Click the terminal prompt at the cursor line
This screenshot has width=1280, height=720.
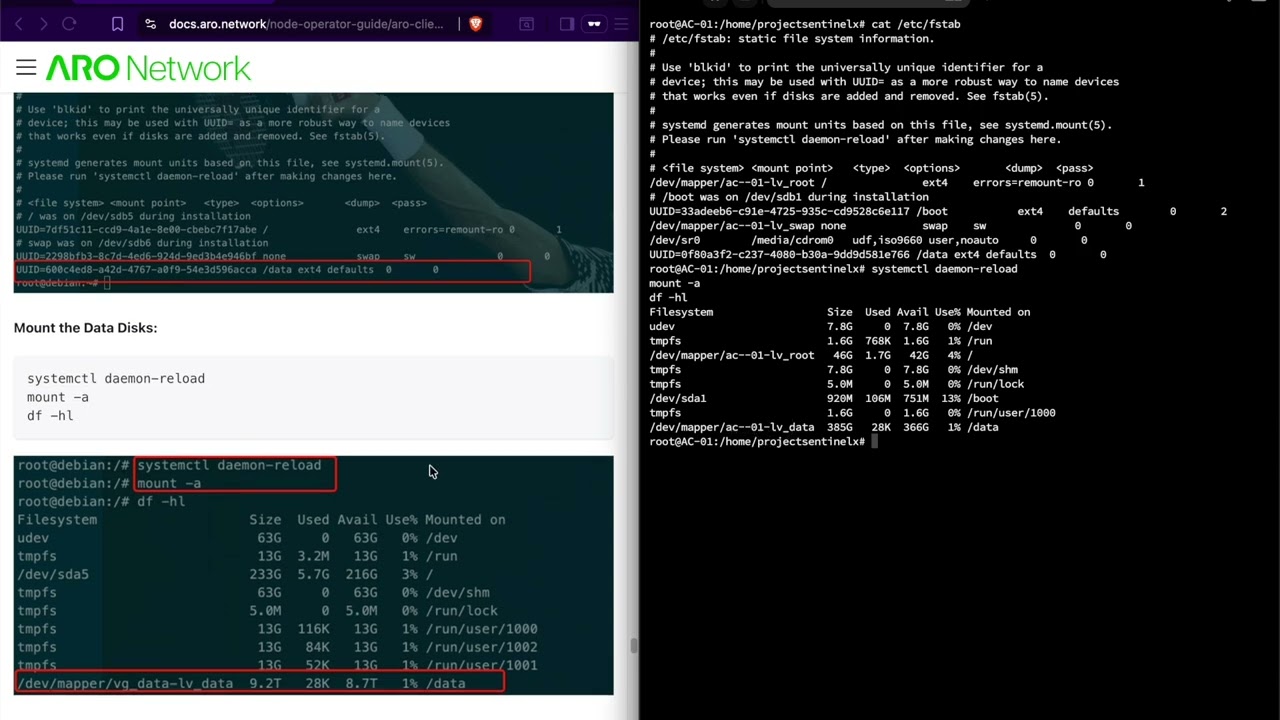(762, 441)
